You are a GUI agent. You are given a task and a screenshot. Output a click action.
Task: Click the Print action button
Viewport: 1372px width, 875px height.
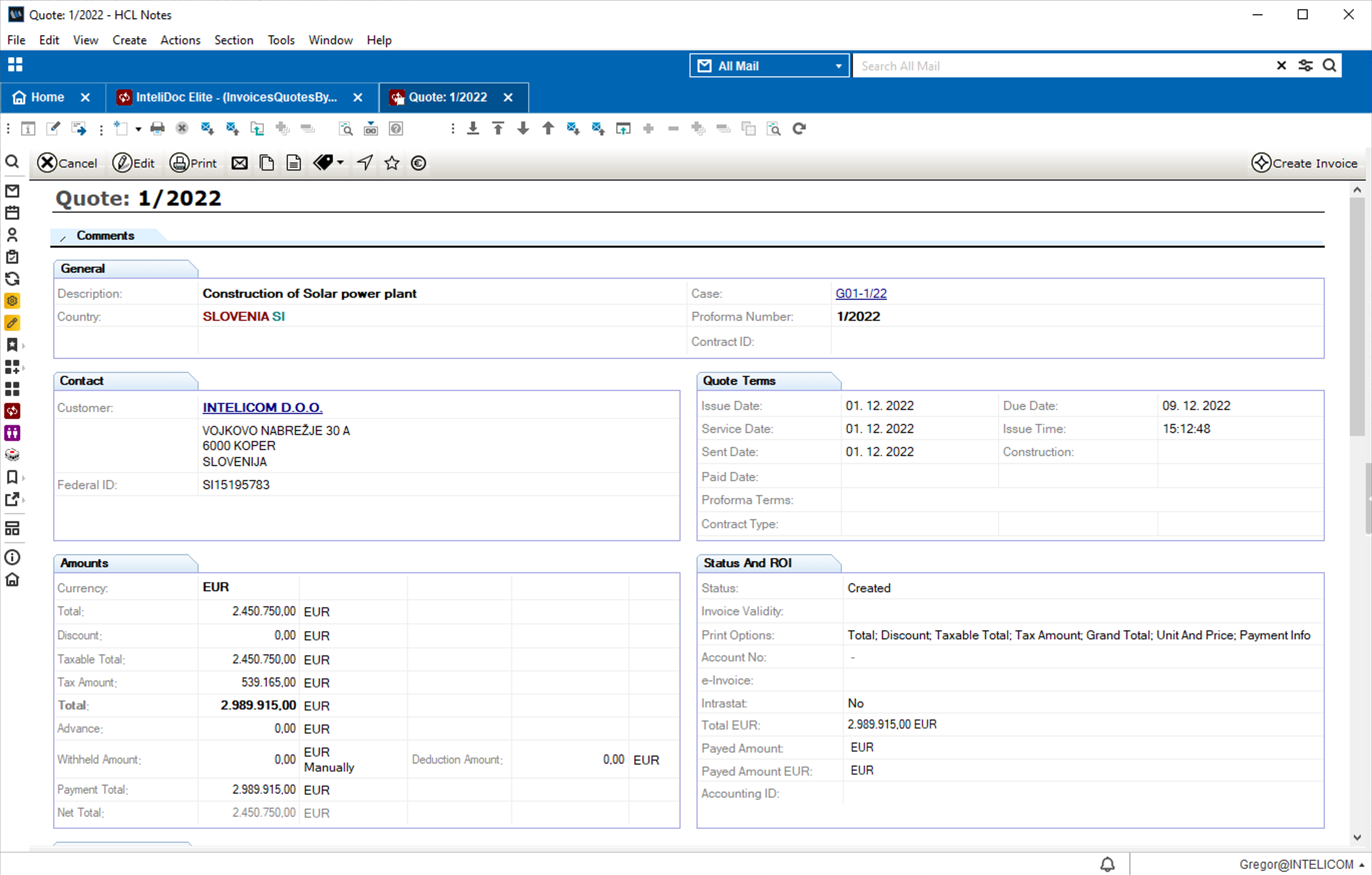pyautogui.click(x=194, y=163)
